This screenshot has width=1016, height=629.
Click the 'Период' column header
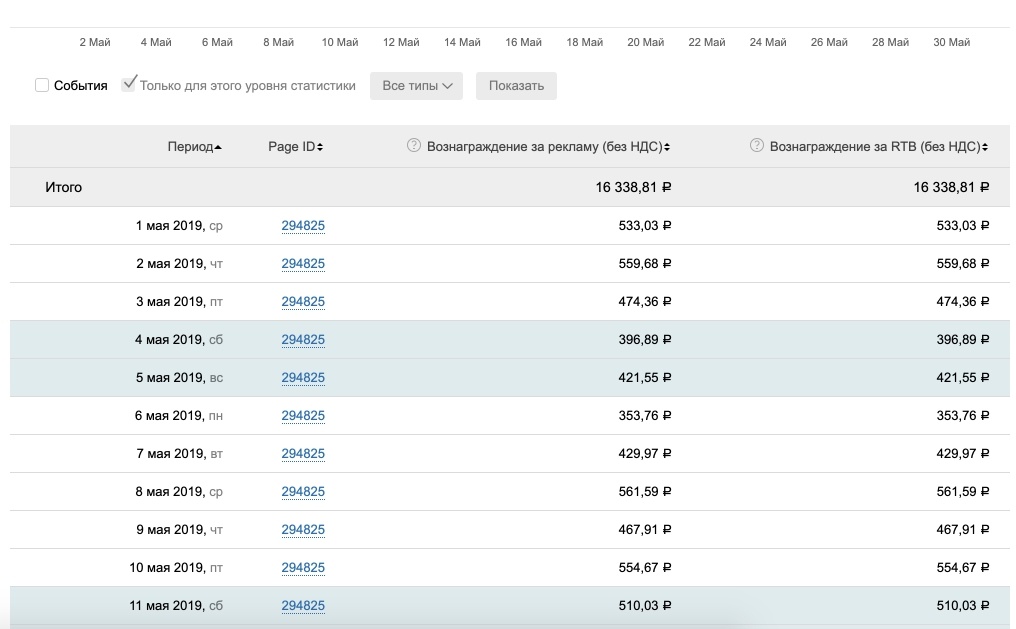tap(190, 147)
